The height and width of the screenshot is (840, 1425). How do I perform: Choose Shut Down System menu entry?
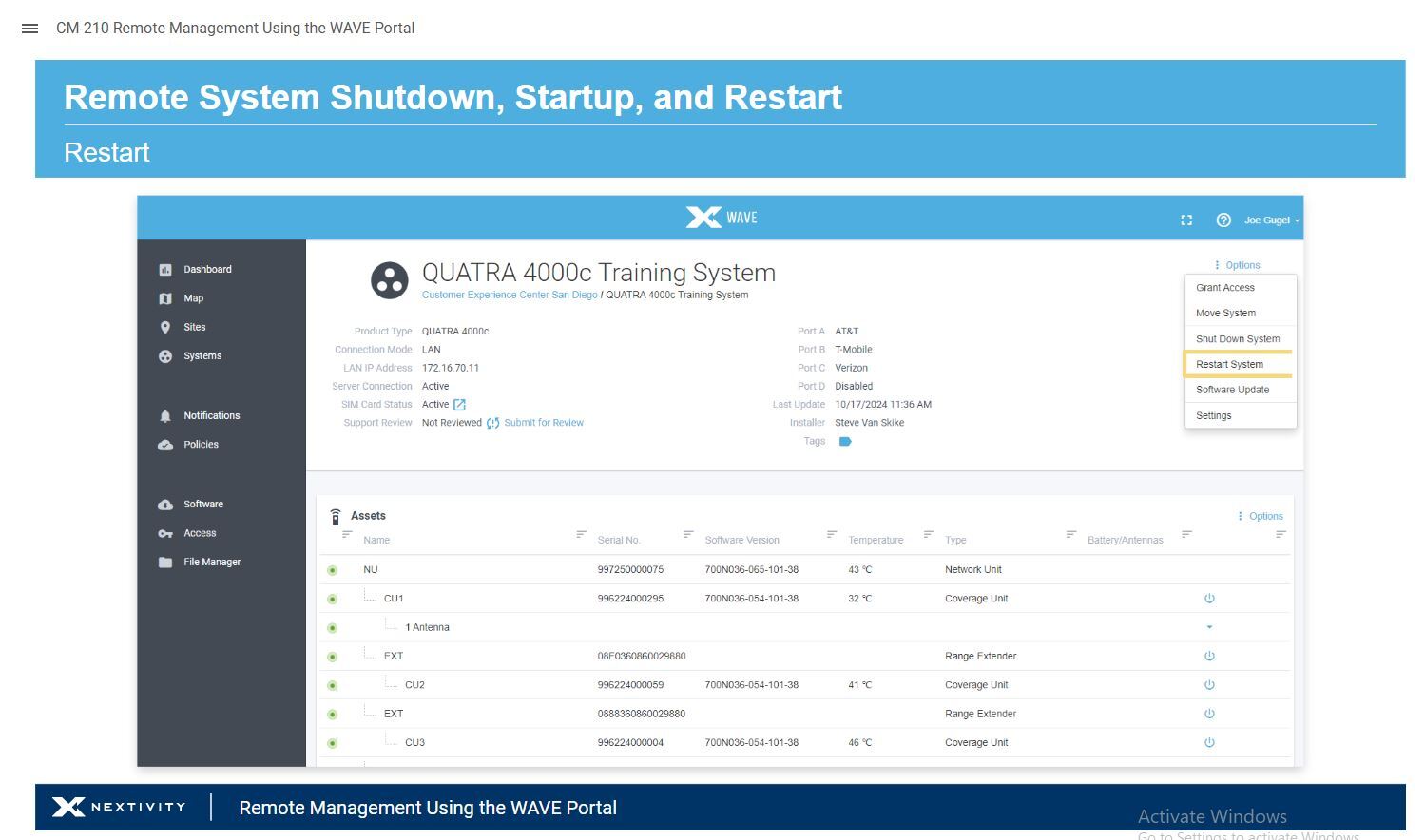tap(1241, 339)
